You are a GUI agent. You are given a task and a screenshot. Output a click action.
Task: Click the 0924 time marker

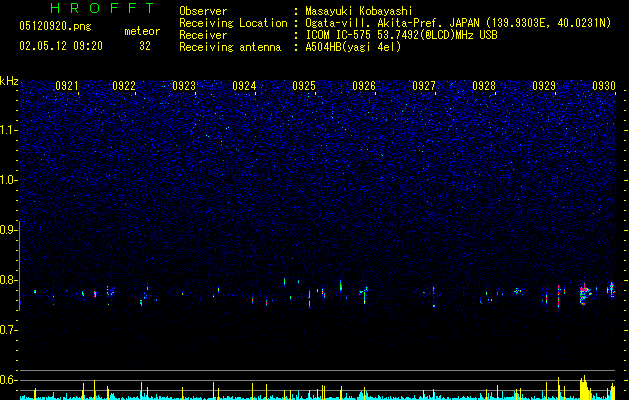point(244,86)
